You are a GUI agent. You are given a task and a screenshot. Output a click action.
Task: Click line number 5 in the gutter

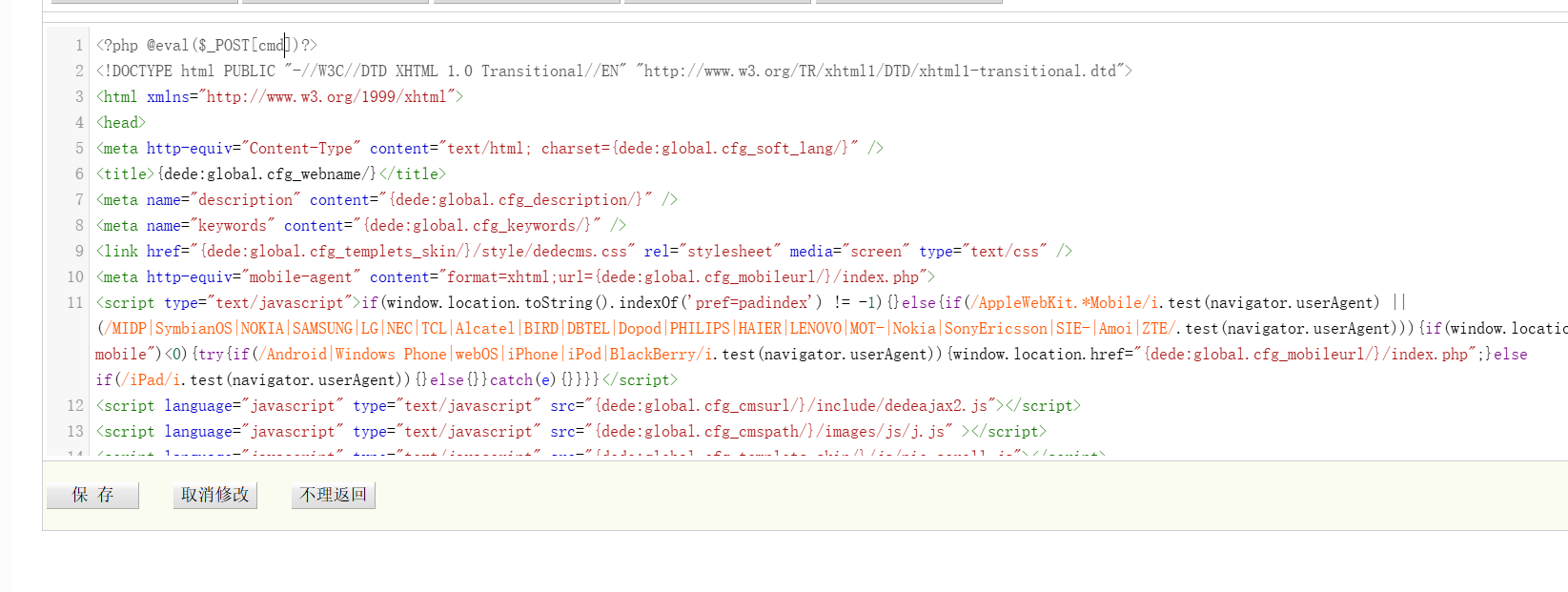click(79, 148)
